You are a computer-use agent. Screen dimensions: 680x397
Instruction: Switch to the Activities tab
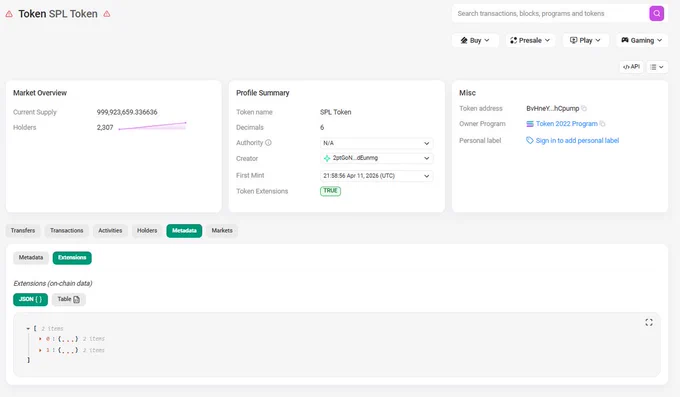(110, 231)
